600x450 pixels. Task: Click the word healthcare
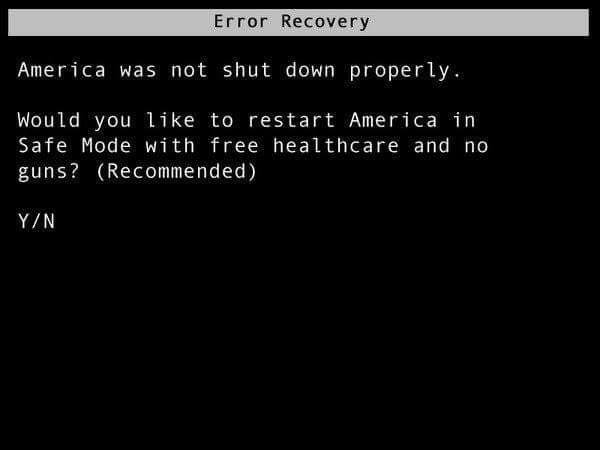(336, 146)
